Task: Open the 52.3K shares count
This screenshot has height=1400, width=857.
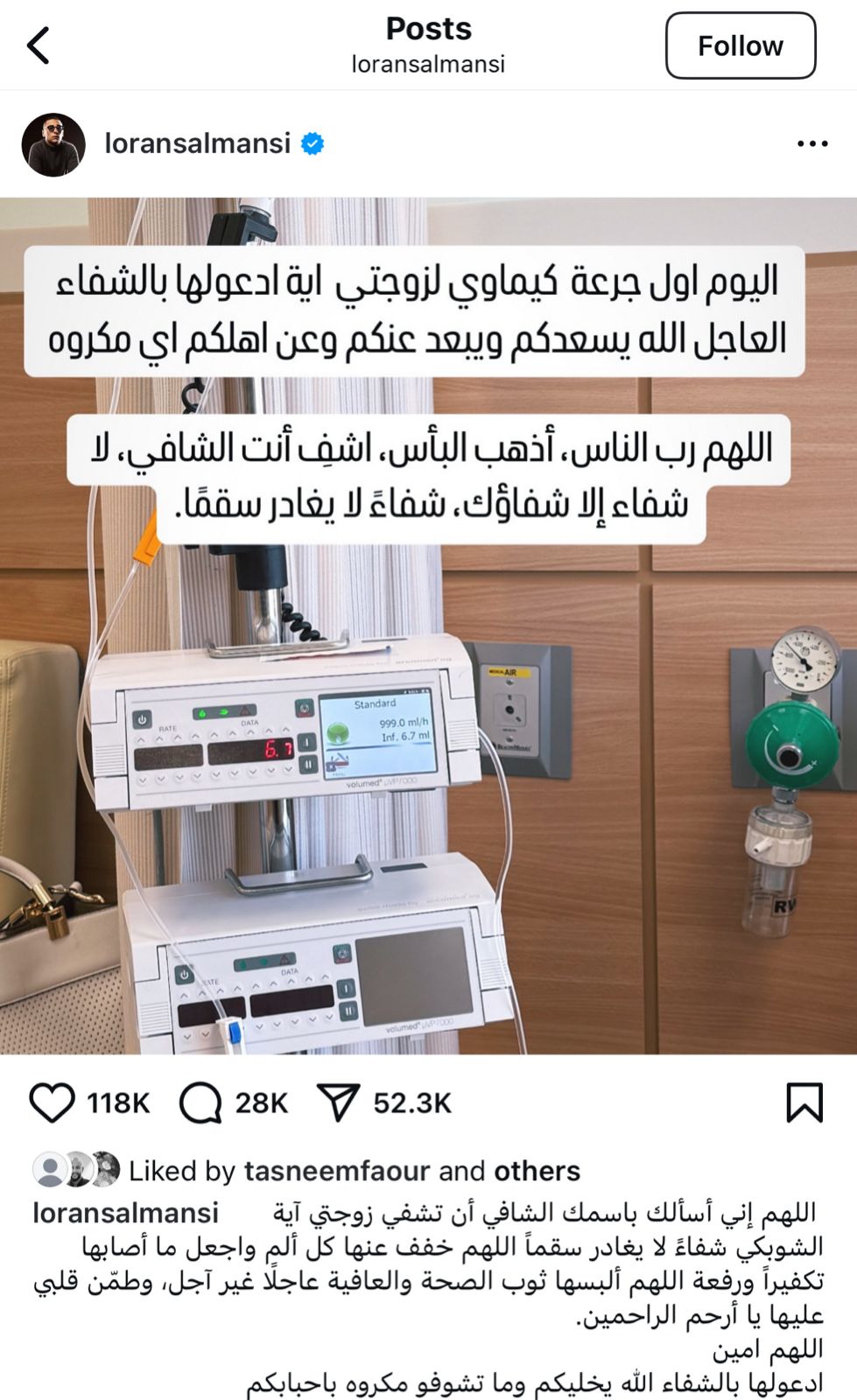Action: point(412,1103)
